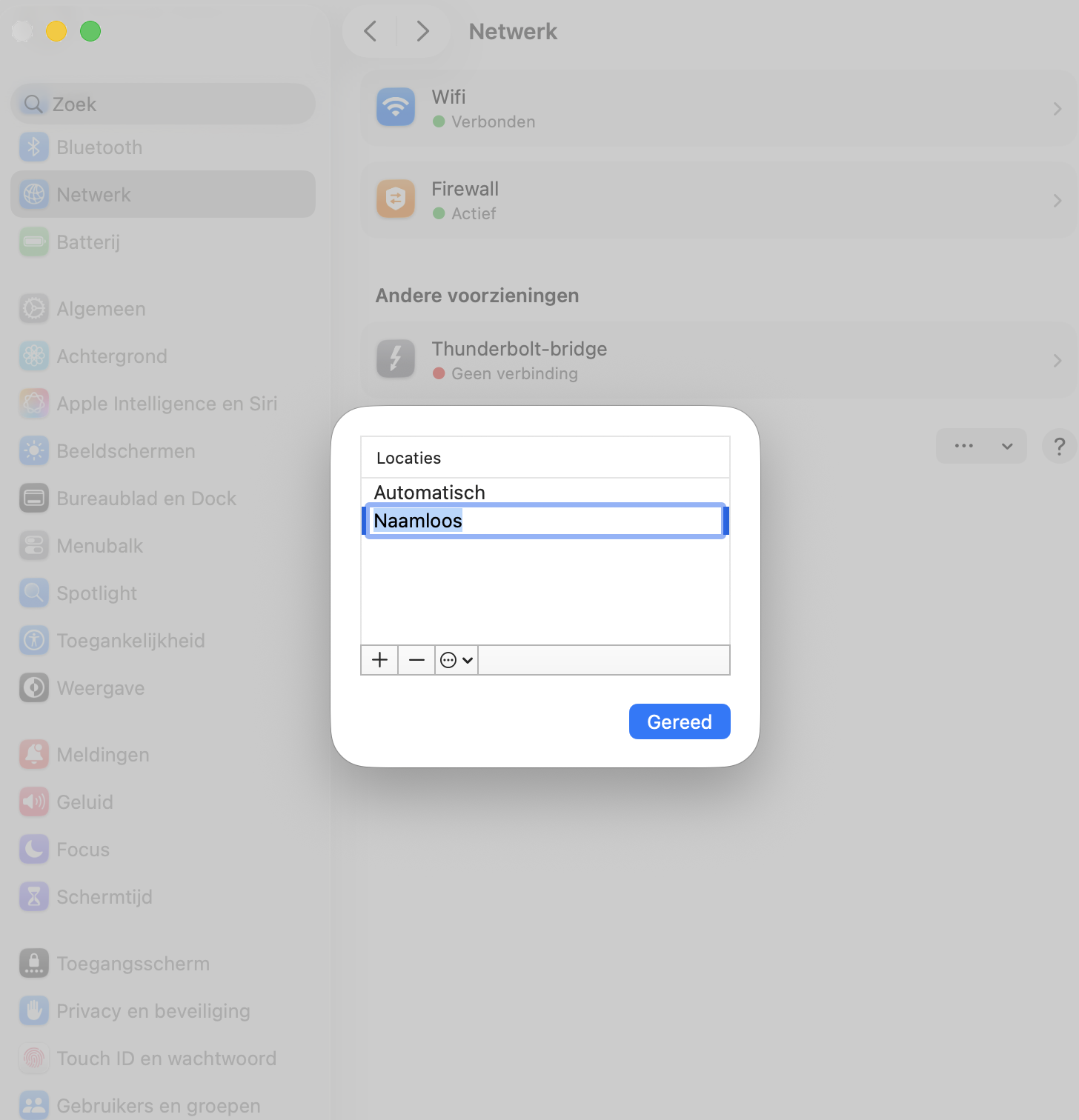This screenshot has height=1120, width=1079.
Task: Expand Wifi row chevron
Action: [1057, 109]
